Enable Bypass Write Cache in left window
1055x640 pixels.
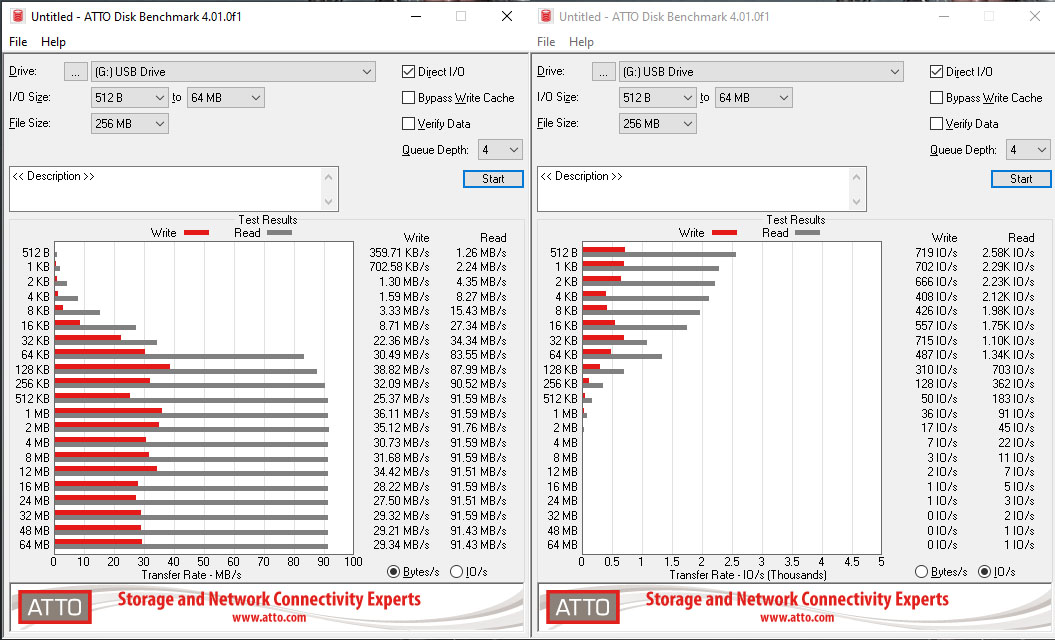pos(408,98)
